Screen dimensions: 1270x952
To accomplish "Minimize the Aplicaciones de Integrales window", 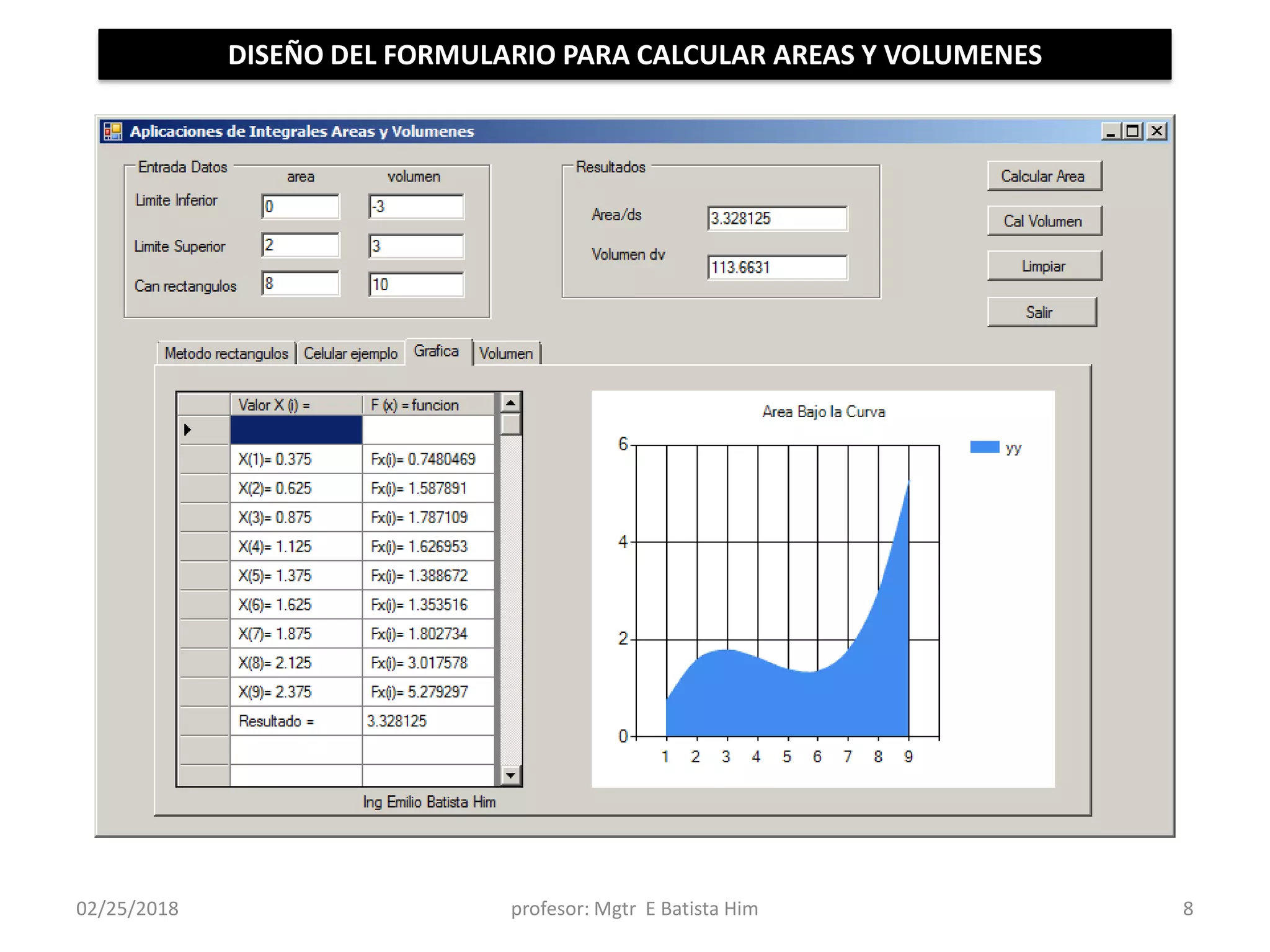I will click(1111, 131).
